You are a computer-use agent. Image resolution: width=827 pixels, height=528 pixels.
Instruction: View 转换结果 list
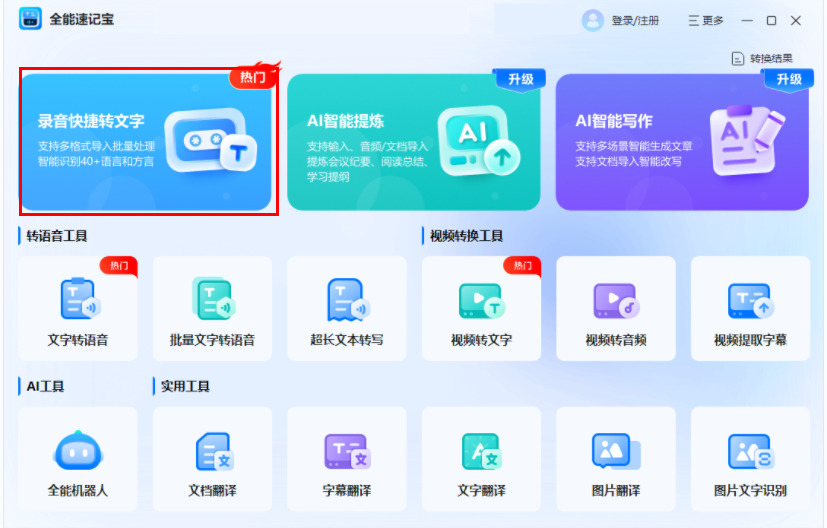click(x=762, y=59)
